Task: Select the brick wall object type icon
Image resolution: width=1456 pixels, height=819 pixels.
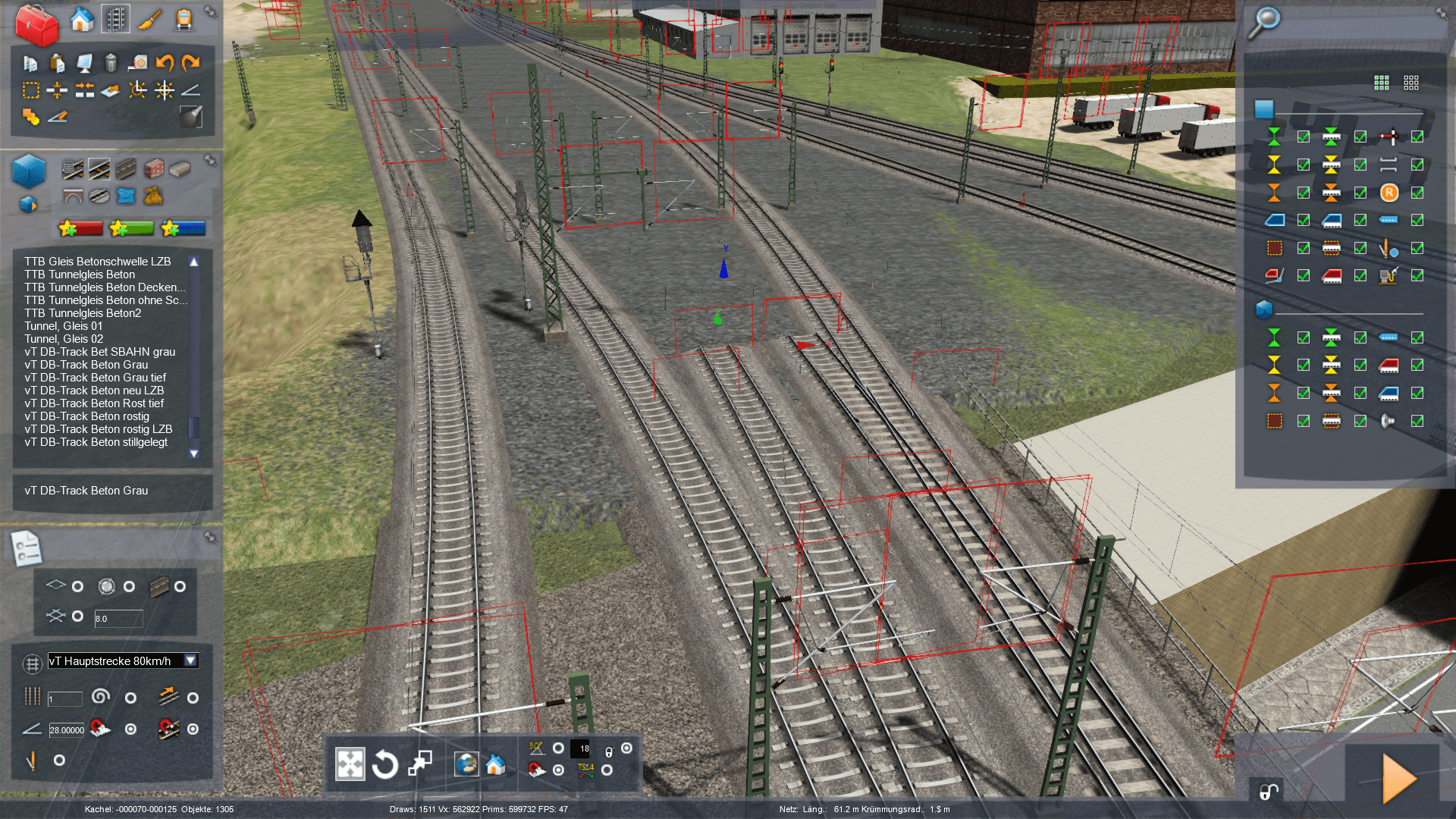Action: coord(154,168)
